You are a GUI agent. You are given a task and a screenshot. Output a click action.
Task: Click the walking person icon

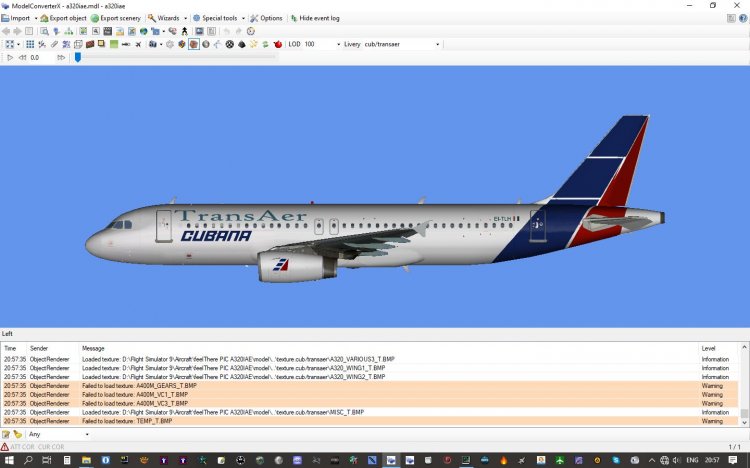pos(185,31)
